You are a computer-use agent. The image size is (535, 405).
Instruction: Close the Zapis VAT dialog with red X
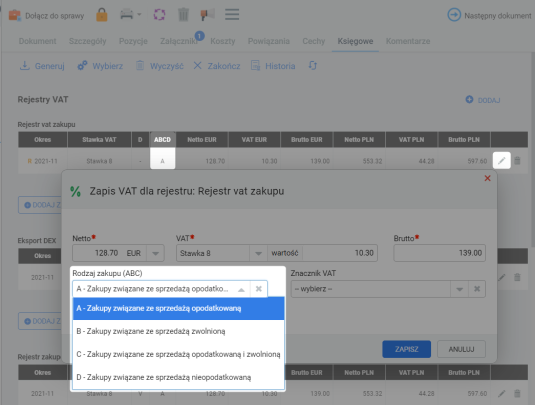click(x=488, y=178)
